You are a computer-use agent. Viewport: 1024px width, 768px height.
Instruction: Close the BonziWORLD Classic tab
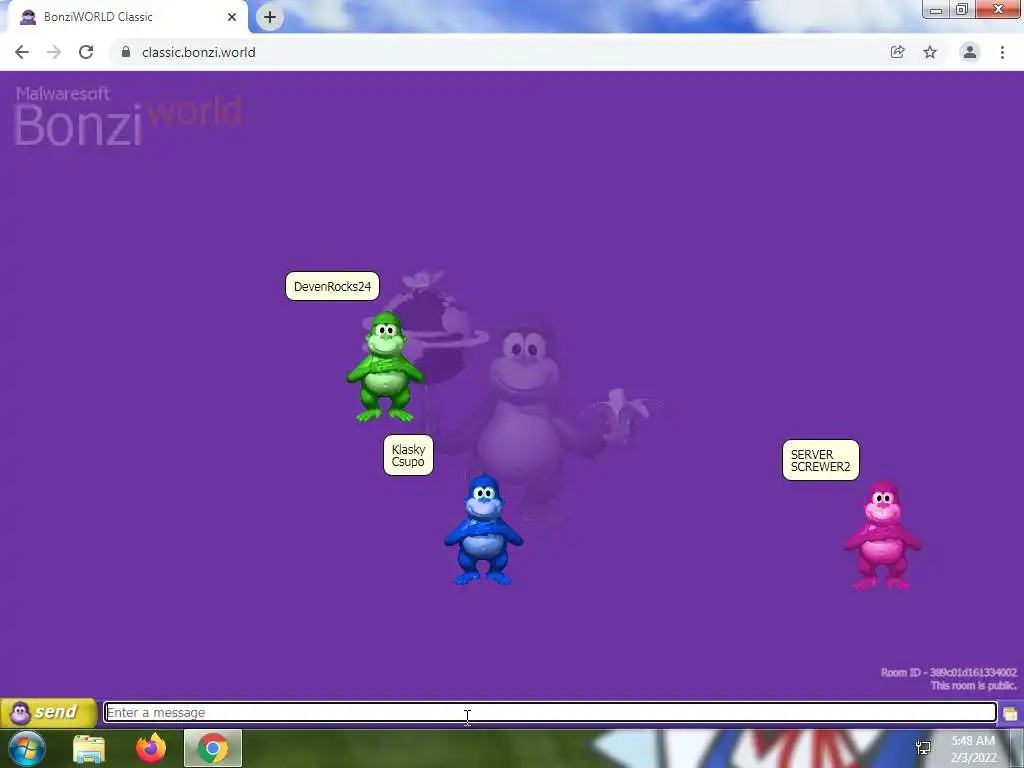coord(232,17)
